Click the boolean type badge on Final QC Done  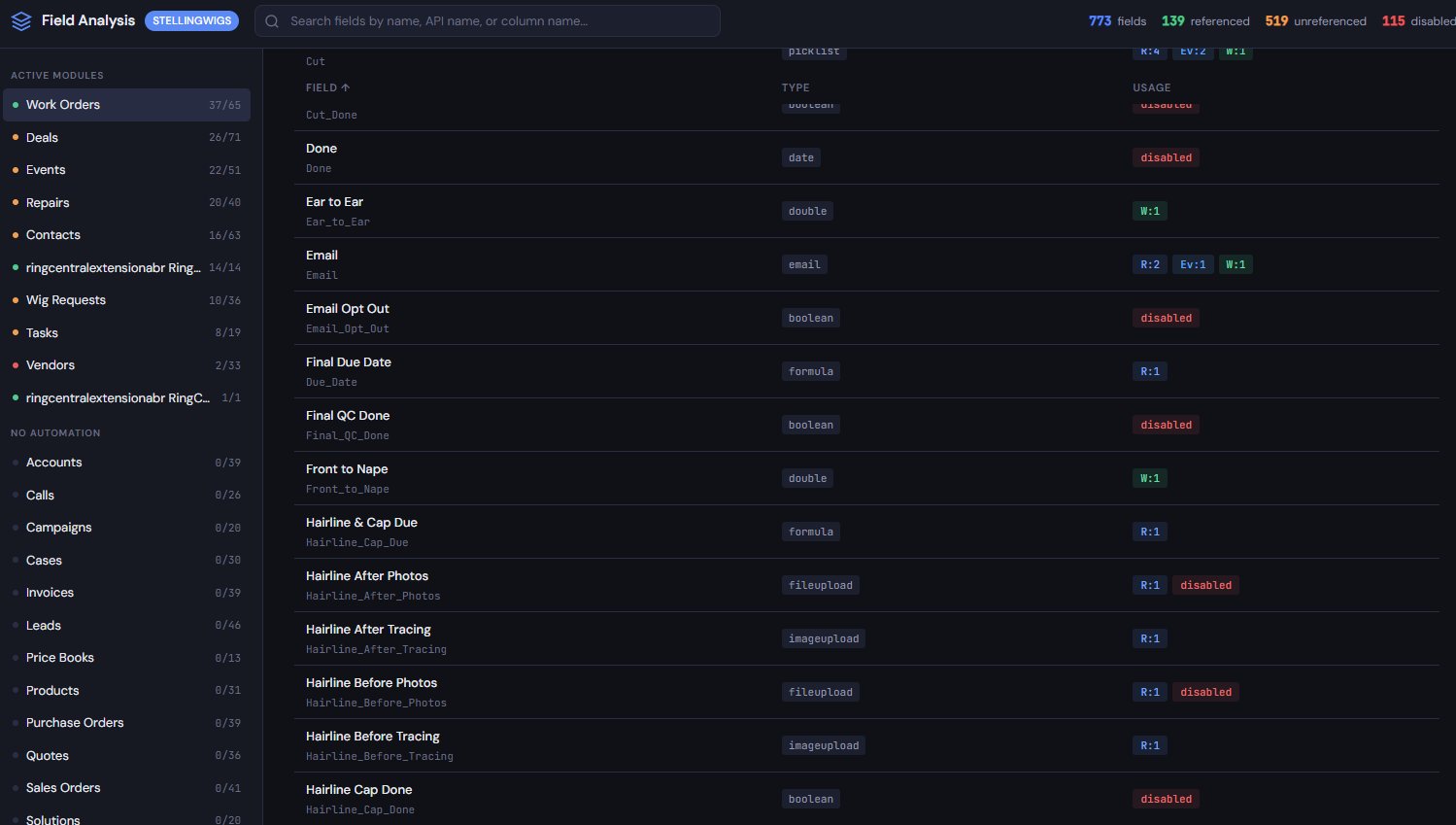point(810,425)
